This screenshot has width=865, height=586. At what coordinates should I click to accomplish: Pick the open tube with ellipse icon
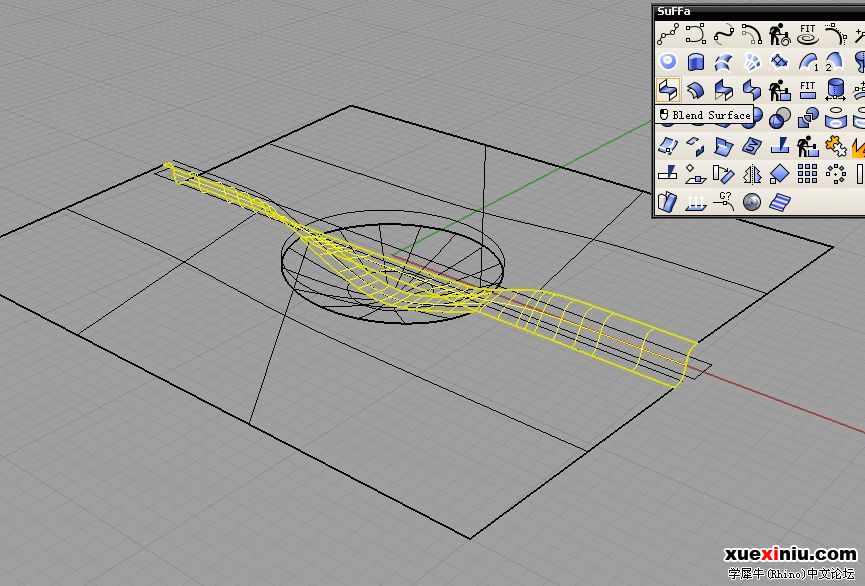[x=835, y=118]
